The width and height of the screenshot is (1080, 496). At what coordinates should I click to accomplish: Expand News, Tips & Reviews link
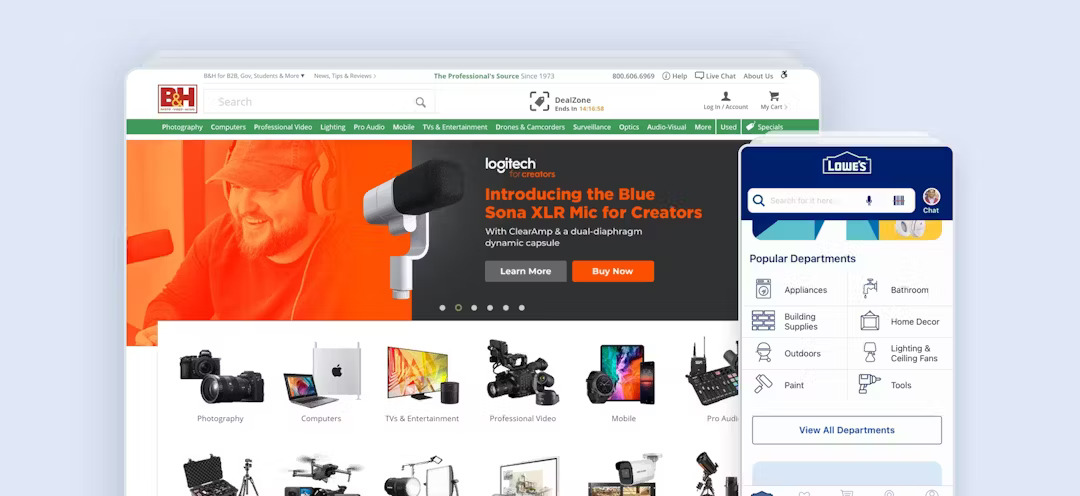click(345, 76)
